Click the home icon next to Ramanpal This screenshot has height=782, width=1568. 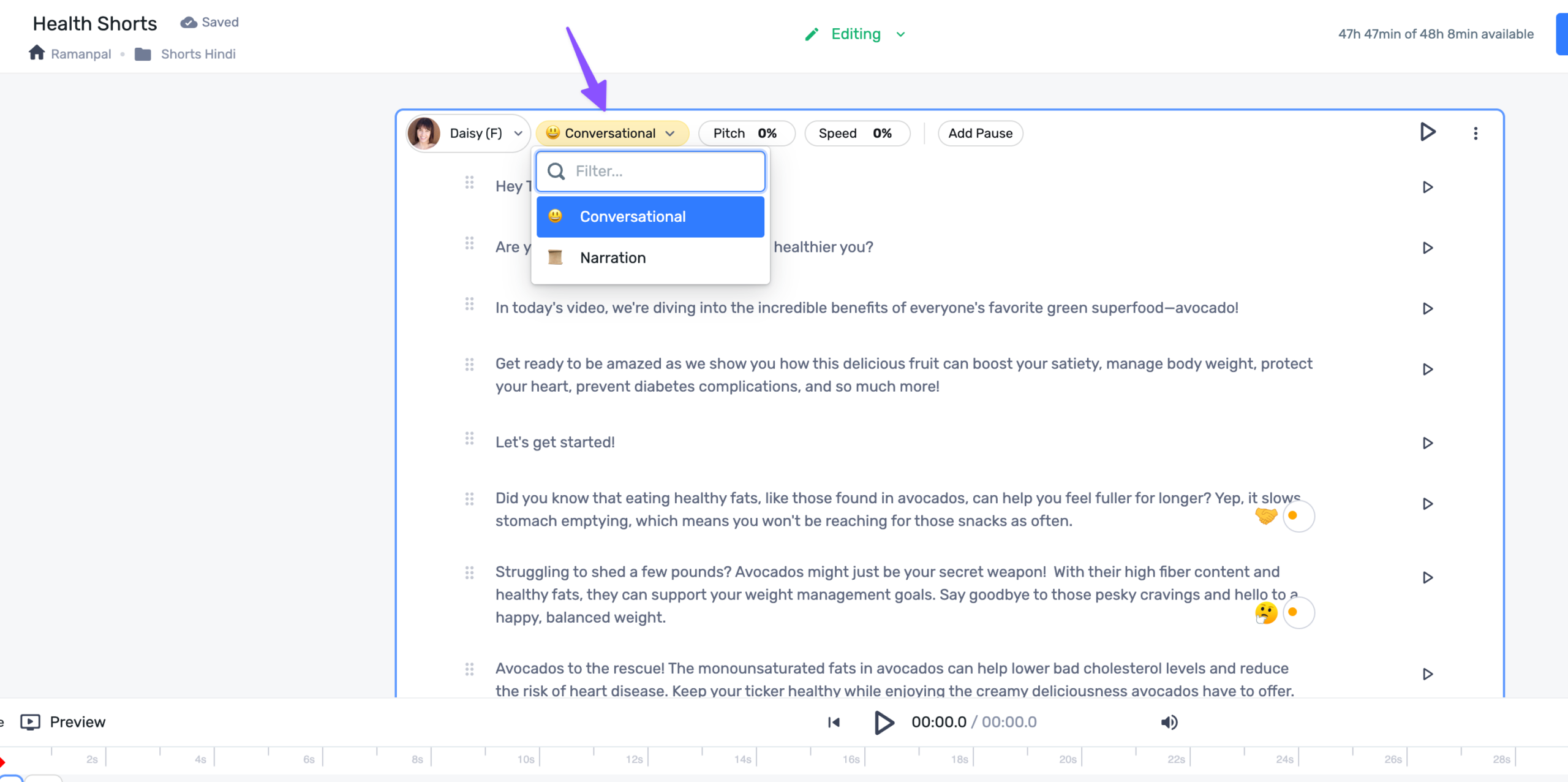tap(37, 53)
